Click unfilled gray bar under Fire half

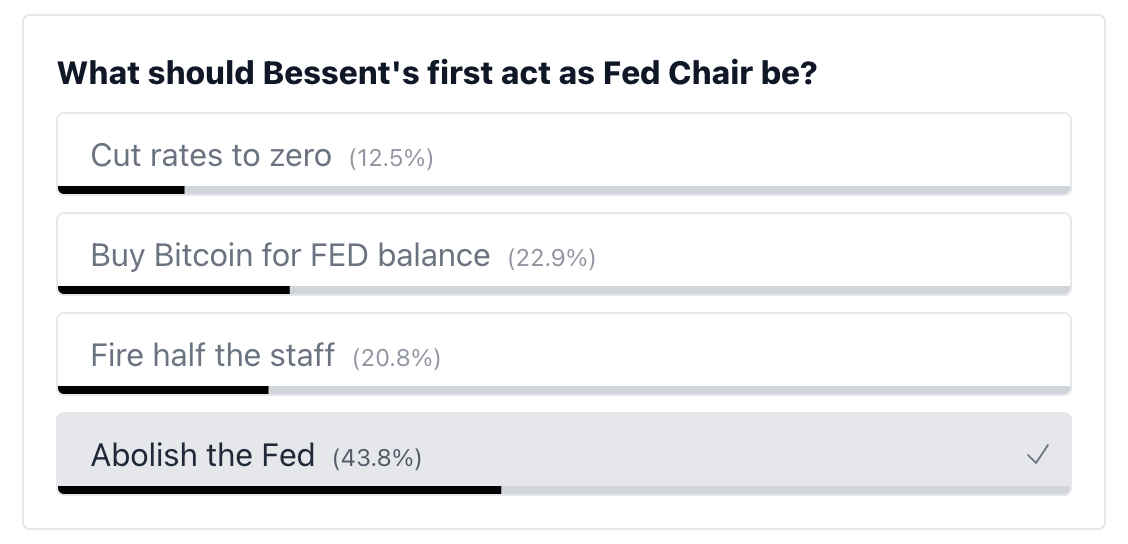pos(669,389)
